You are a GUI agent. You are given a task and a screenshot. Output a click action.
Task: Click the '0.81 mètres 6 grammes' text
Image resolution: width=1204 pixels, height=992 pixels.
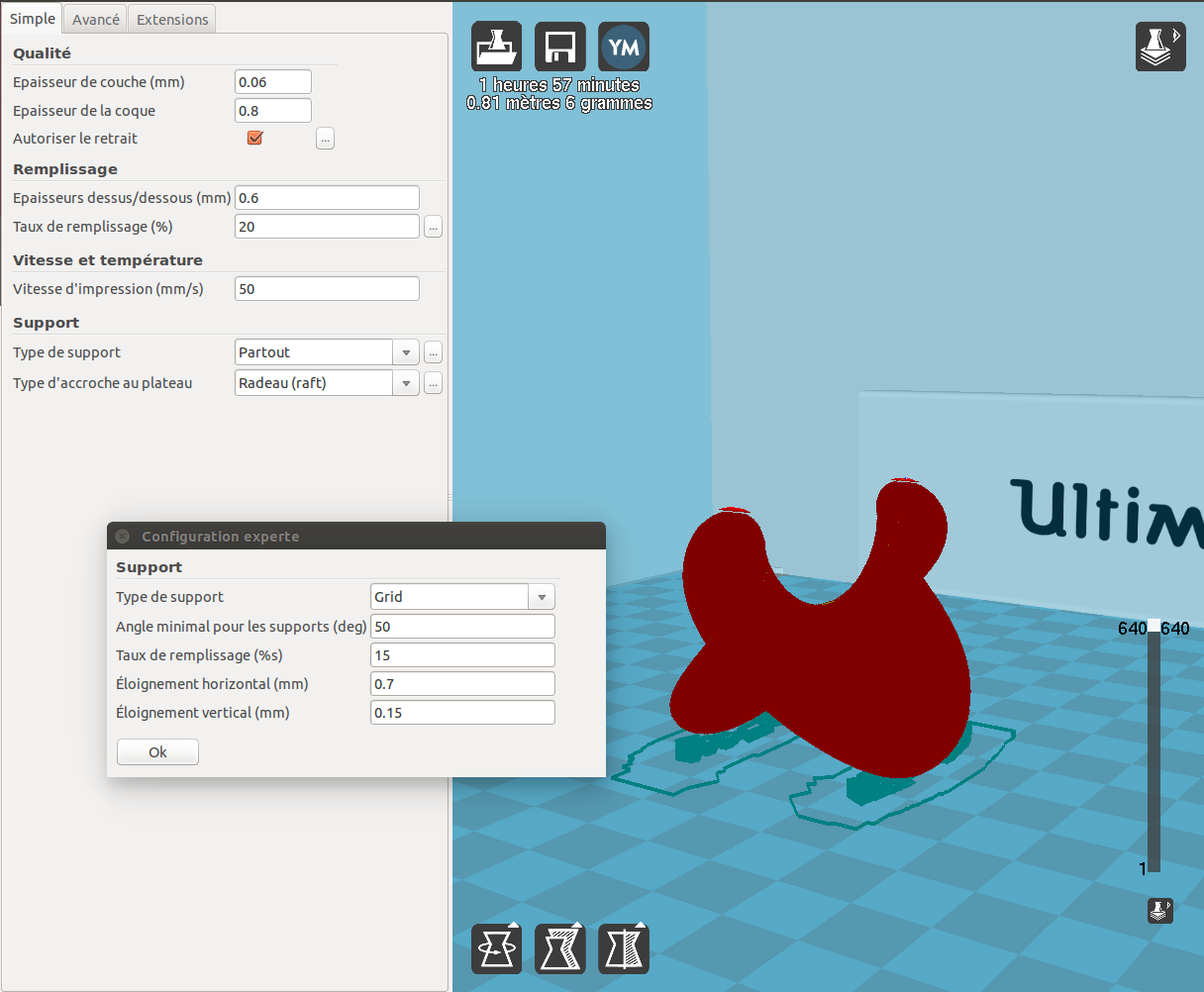559,103
